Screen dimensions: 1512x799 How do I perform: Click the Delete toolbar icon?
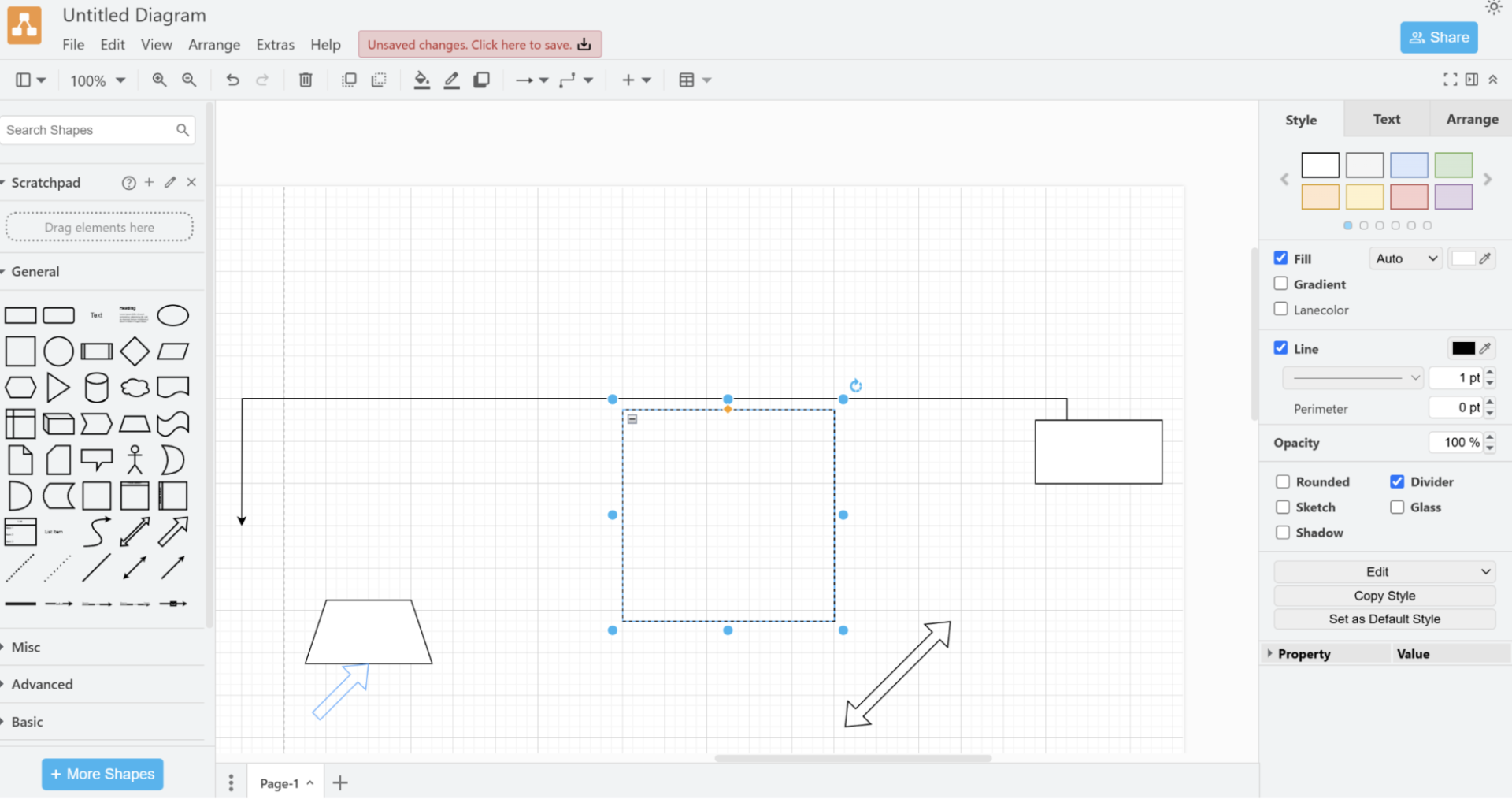click(x=305, y=80)
